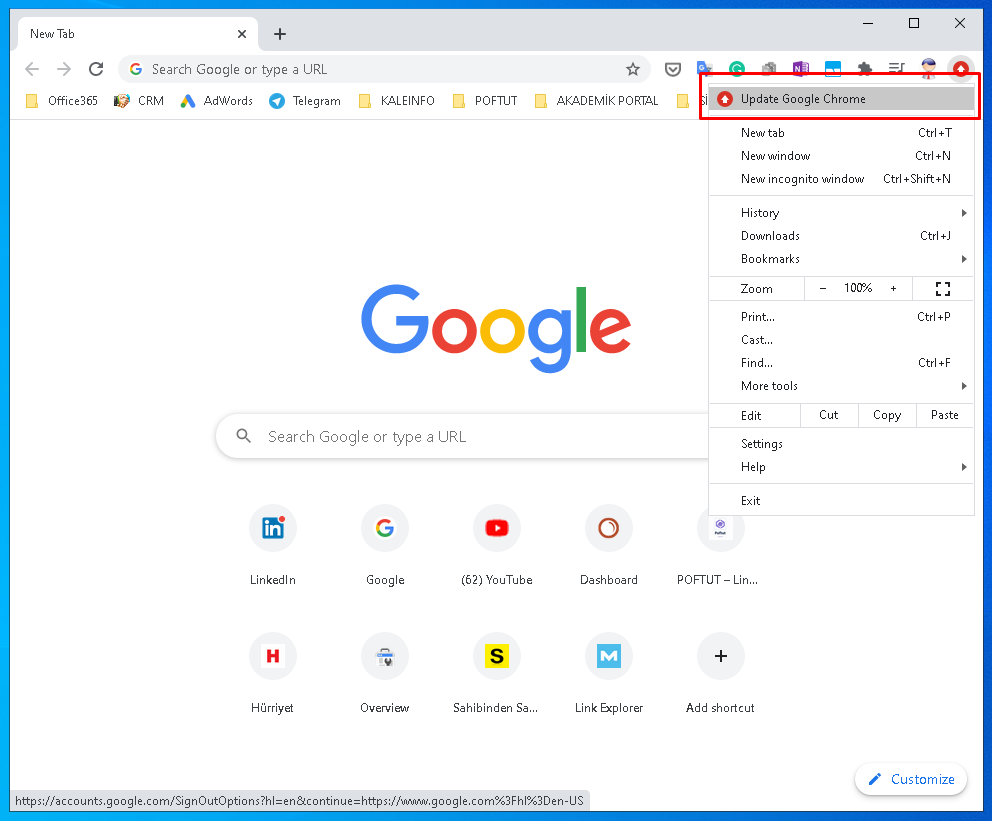This screenshot has height=821, width=992.
Task: Open the POFTUT bookmark folder
Action: (x=485, y=101)
